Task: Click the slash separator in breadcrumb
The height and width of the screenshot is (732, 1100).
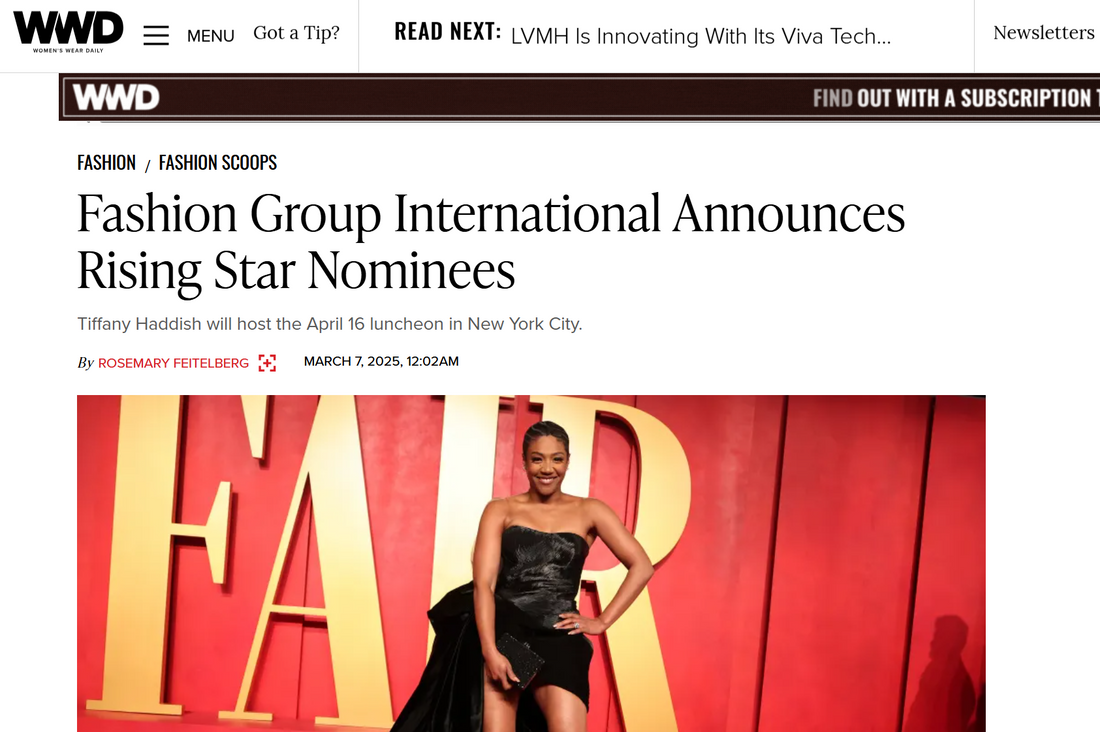Action: point(147,166)
